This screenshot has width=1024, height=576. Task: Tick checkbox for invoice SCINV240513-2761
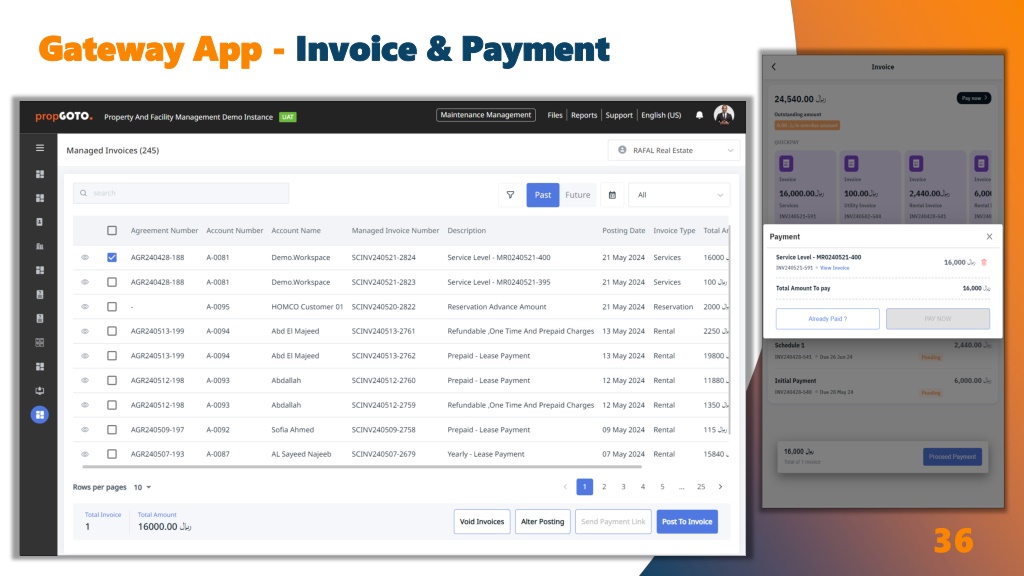coord(112,331)
